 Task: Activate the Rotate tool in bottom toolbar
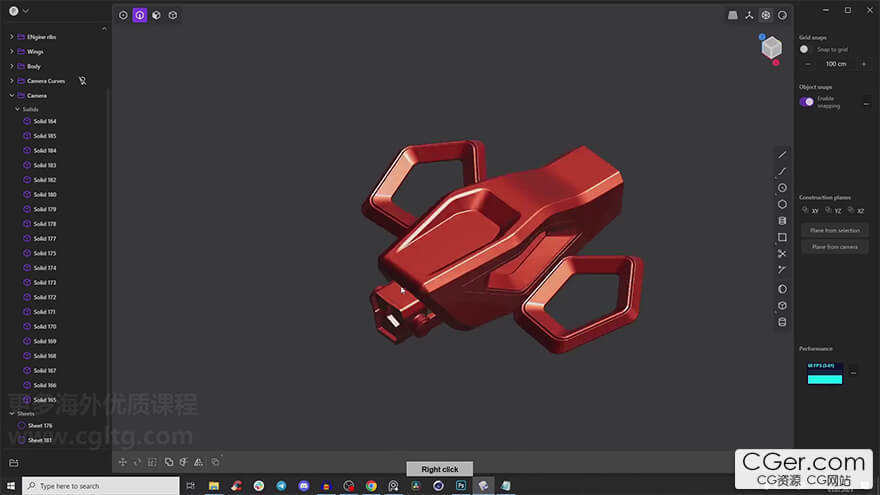click(x=138, y=462)
